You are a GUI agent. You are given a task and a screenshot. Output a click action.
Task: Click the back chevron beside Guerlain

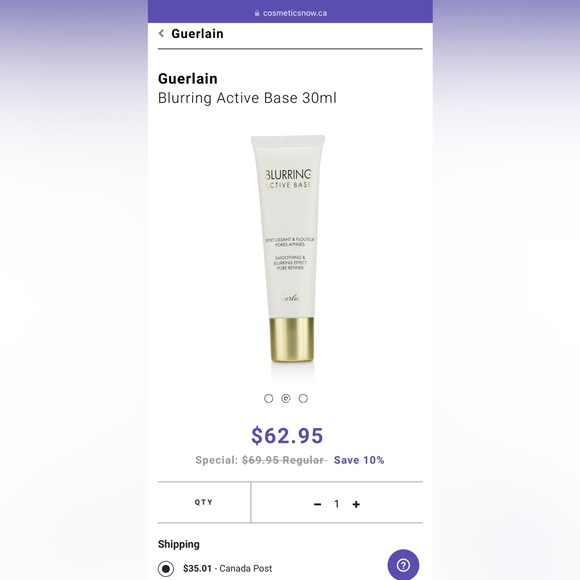click(161, 34)
